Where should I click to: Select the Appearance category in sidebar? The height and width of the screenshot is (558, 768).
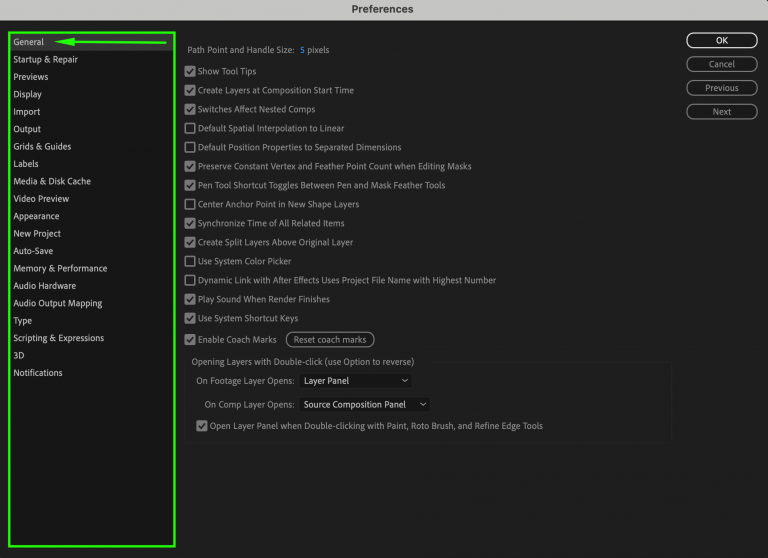point(36,217)
